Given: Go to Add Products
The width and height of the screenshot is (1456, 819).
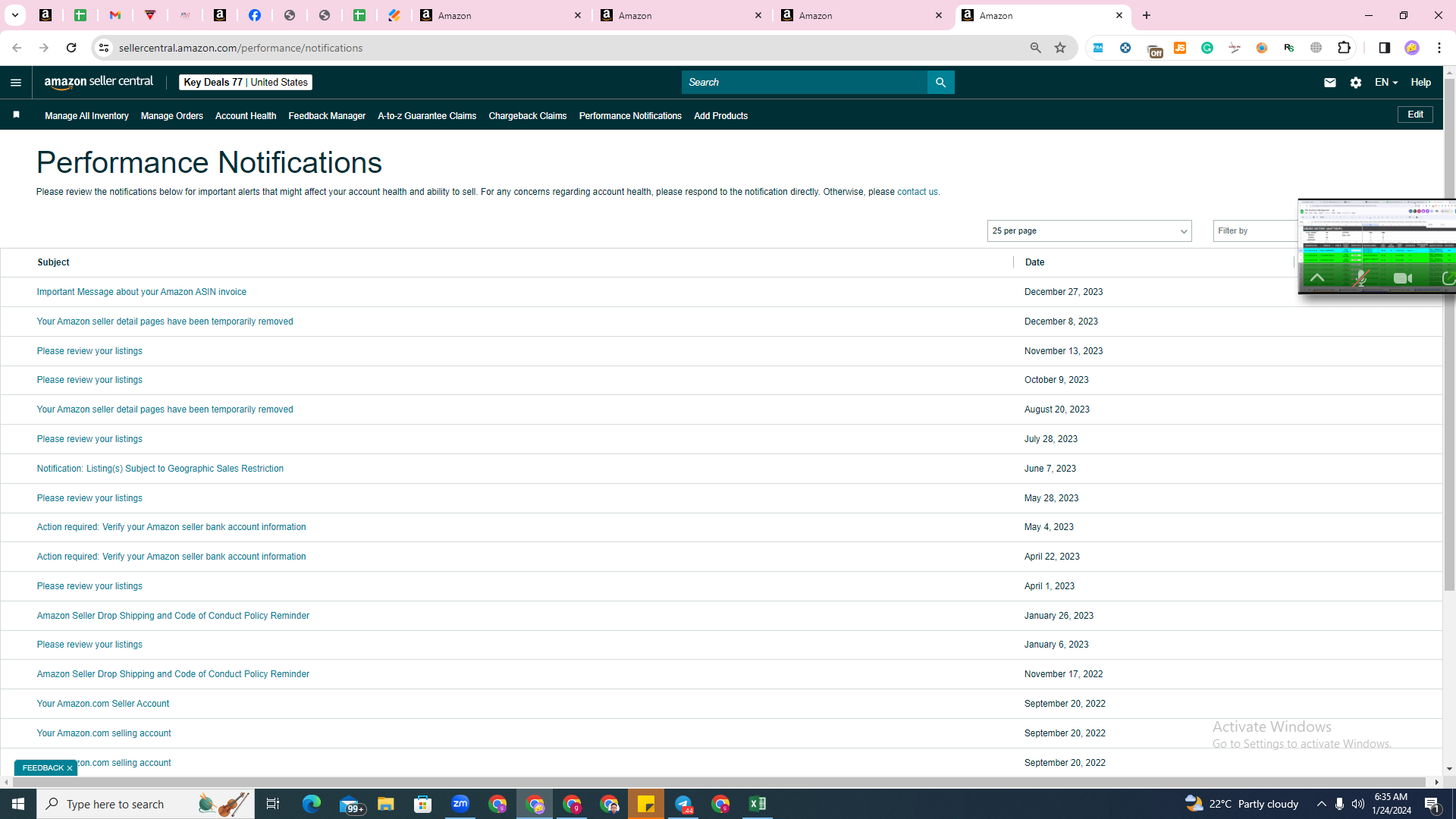Looking at the screenshot, I should click(720, 116).
